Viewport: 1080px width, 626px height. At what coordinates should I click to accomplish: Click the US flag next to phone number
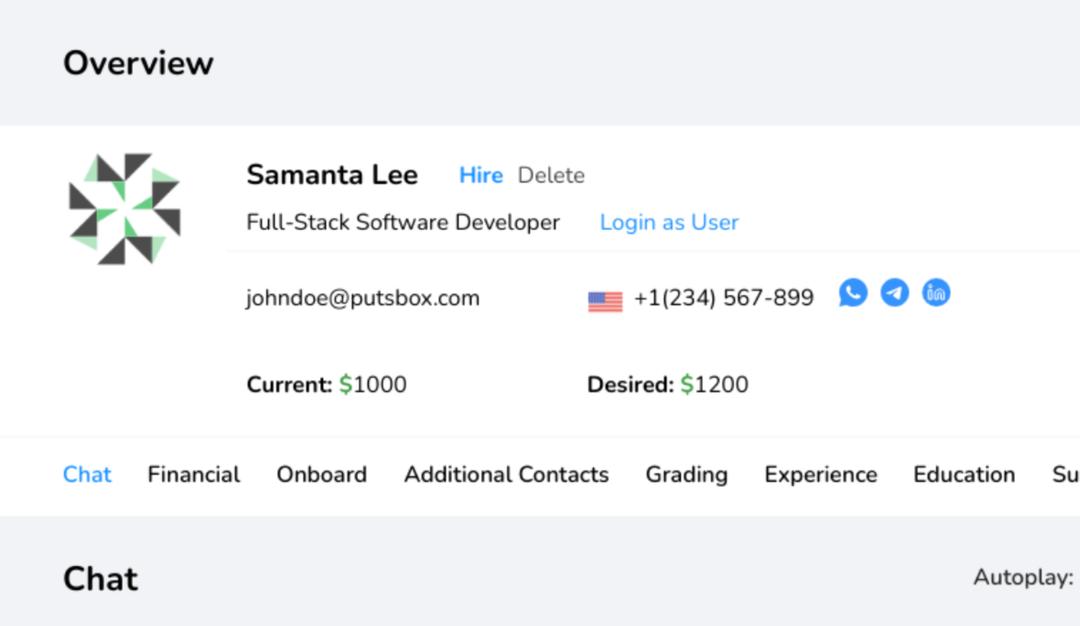(605, 297)
